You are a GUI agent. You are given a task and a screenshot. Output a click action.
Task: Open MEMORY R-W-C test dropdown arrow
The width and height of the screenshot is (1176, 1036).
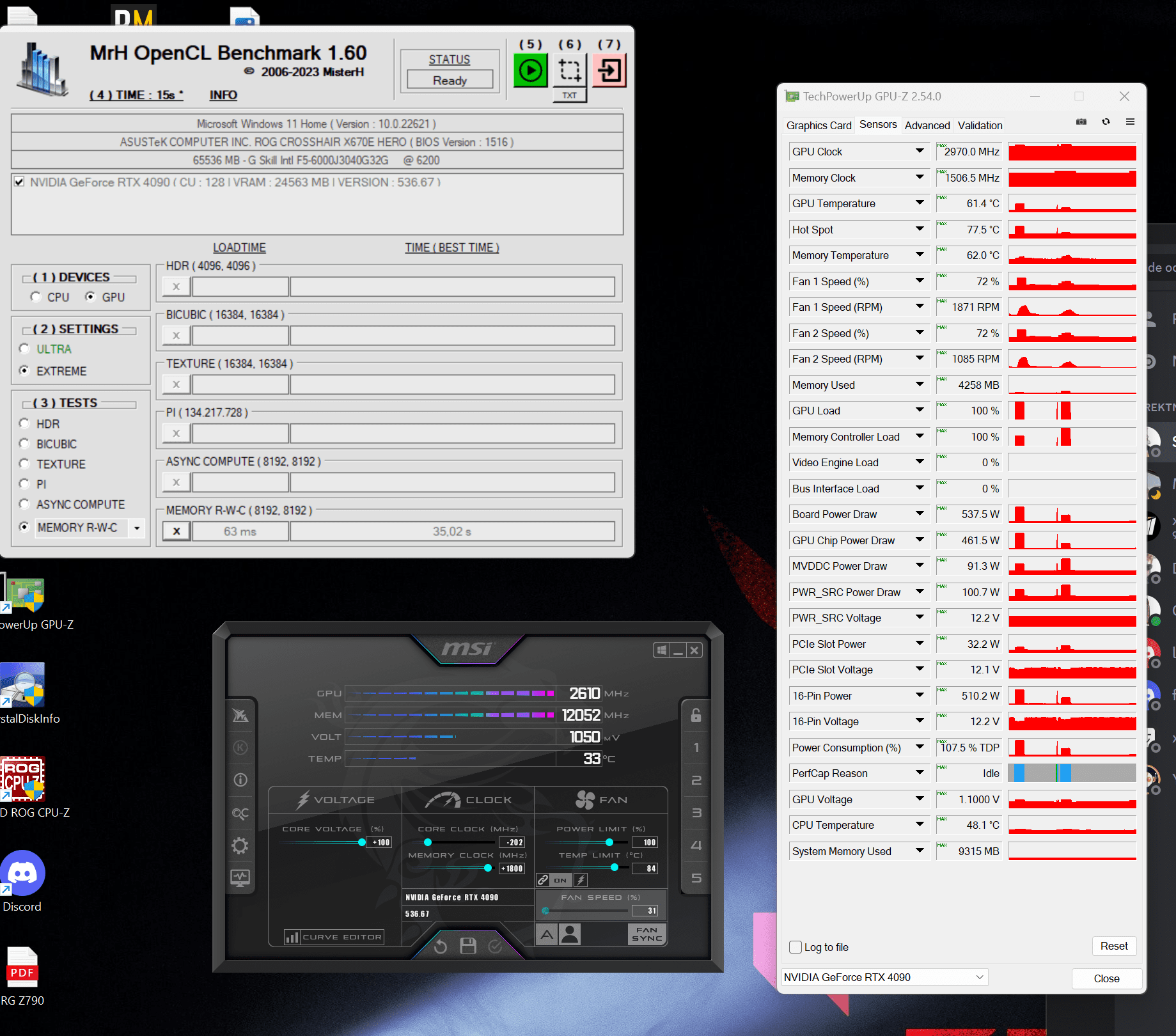coord(137,528)
